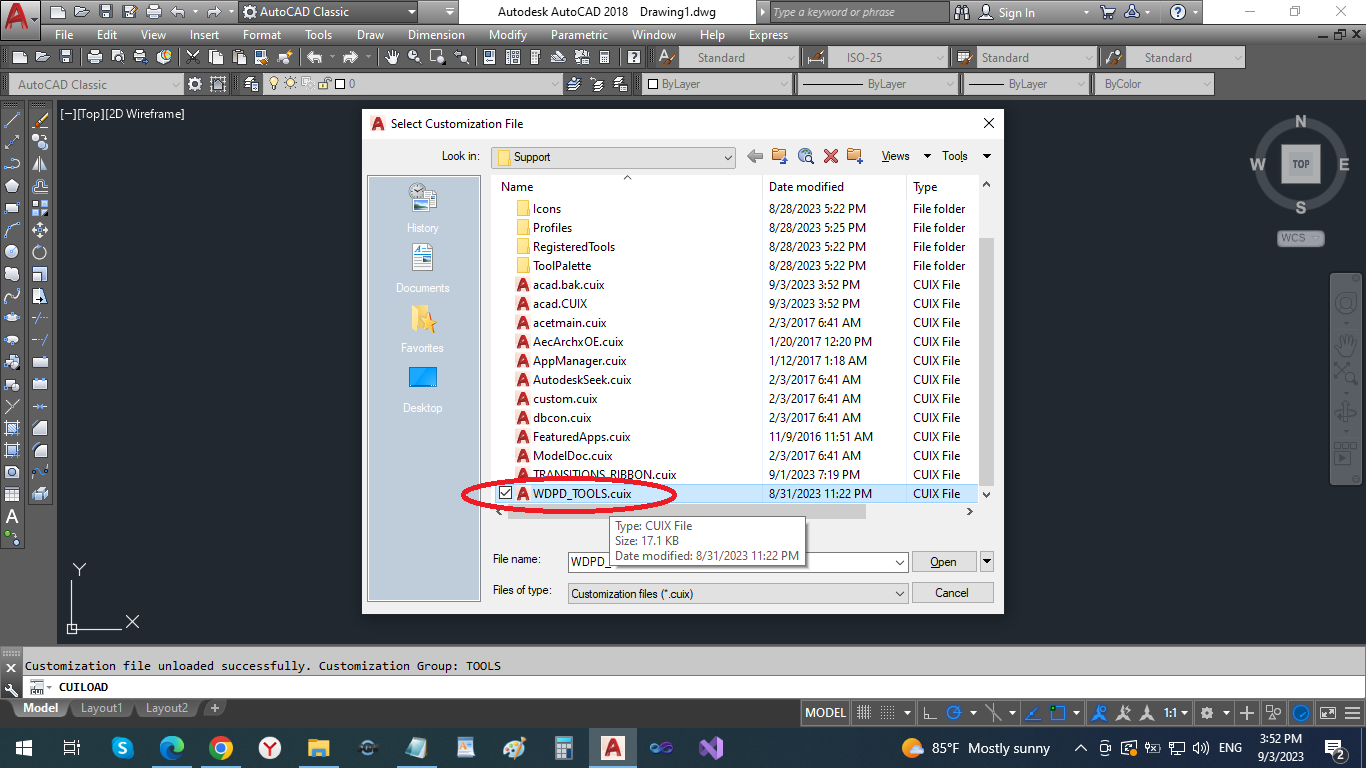The height and width of the screenshot is (768, 1366).
Task: Expand the Look in Support dropdown
Action: [728, 157]
